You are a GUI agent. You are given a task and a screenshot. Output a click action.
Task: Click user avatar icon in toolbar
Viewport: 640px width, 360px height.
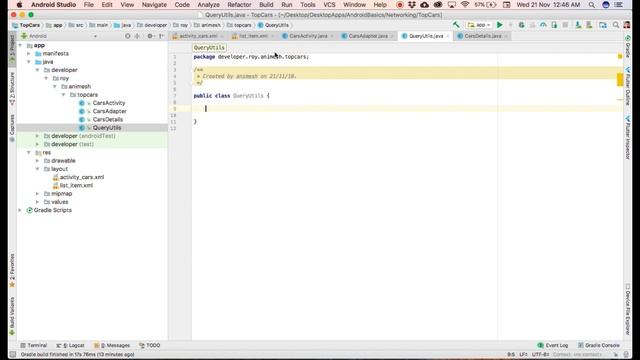tap(627, 25)
